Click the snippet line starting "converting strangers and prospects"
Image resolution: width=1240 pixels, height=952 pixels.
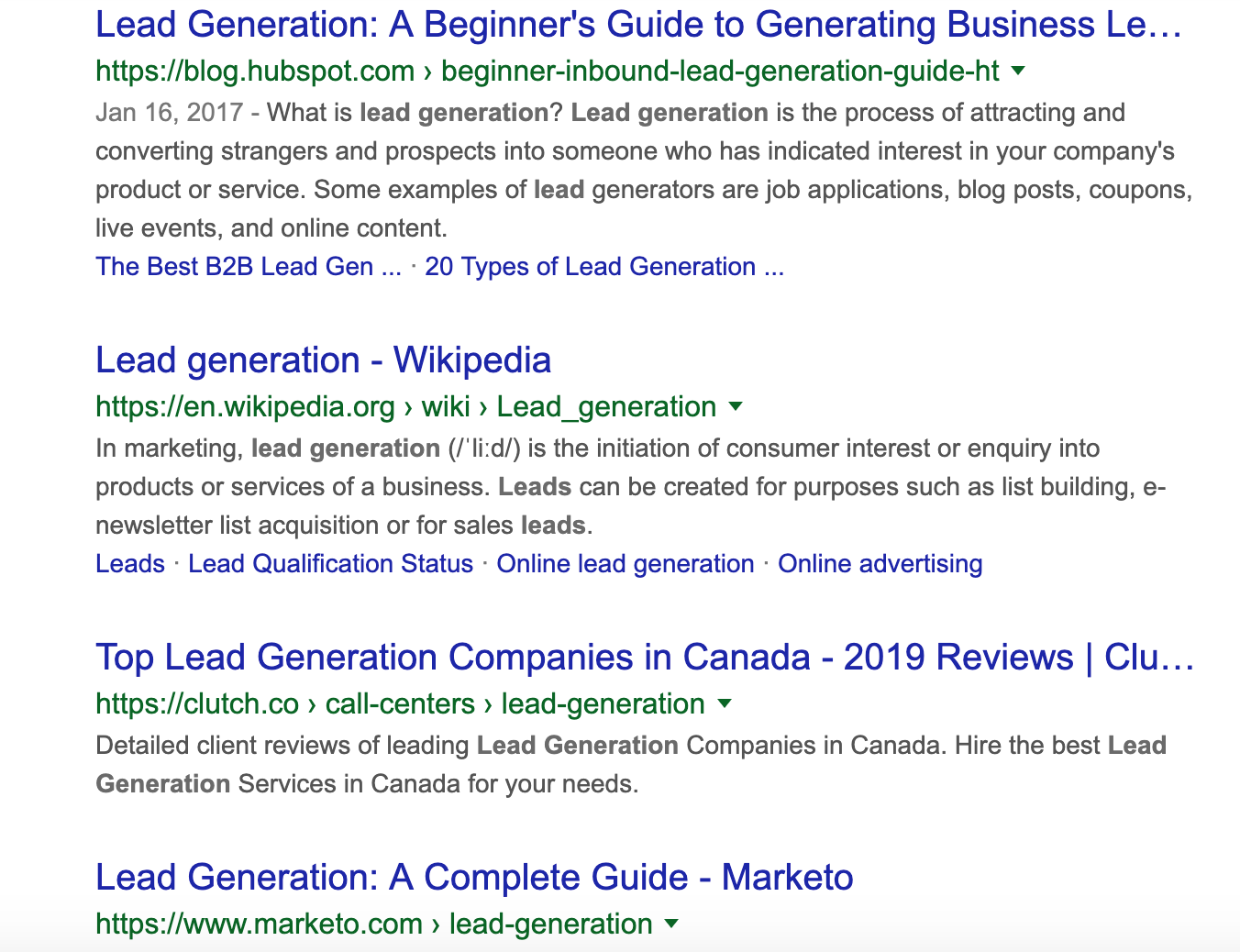(635, 151)
